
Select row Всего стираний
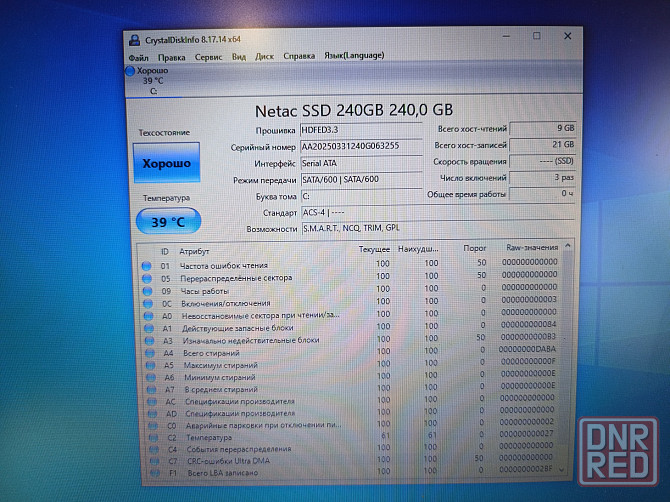click(351, 352)
